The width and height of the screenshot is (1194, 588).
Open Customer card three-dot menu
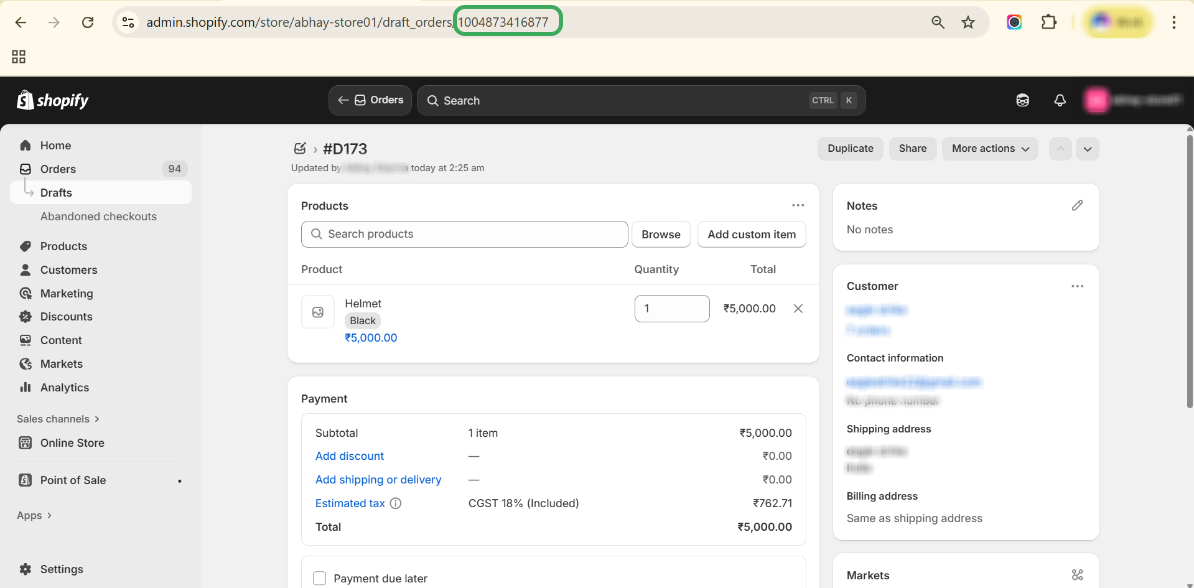pos(1077,286)
